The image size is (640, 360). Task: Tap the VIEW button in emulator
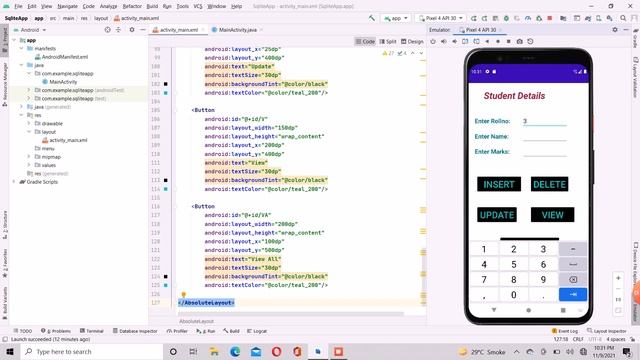[x=552, y=215]
